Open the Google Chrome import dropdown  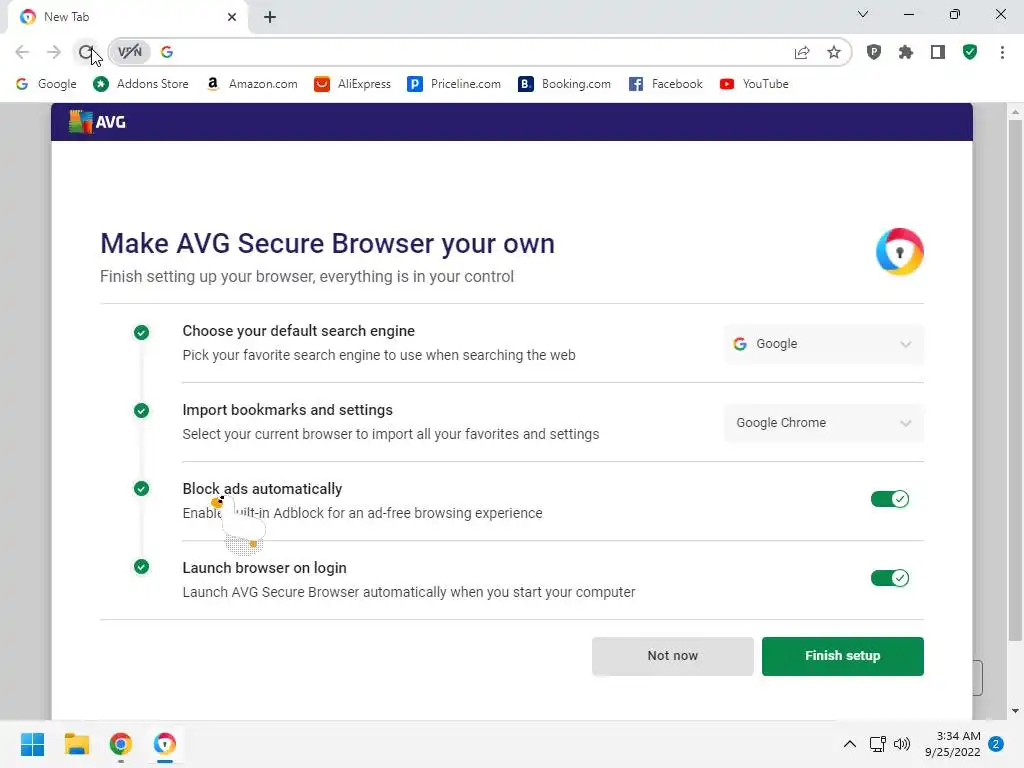tap(823, 423)
